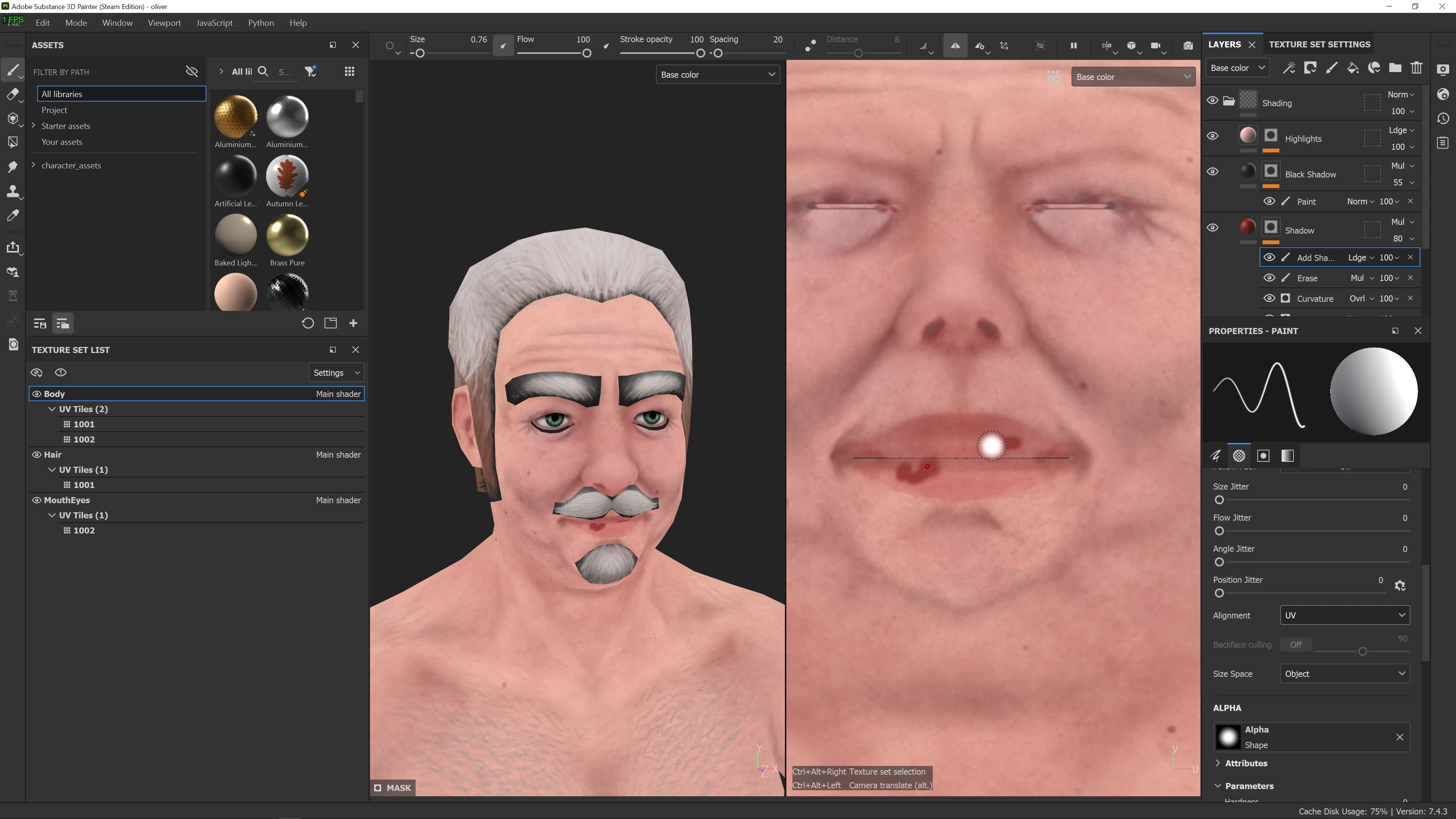Toggle visibility of the Hair texture set
Image resolution: width=1456 pixels, height=819 pixels.
click(x=37, y=455)
